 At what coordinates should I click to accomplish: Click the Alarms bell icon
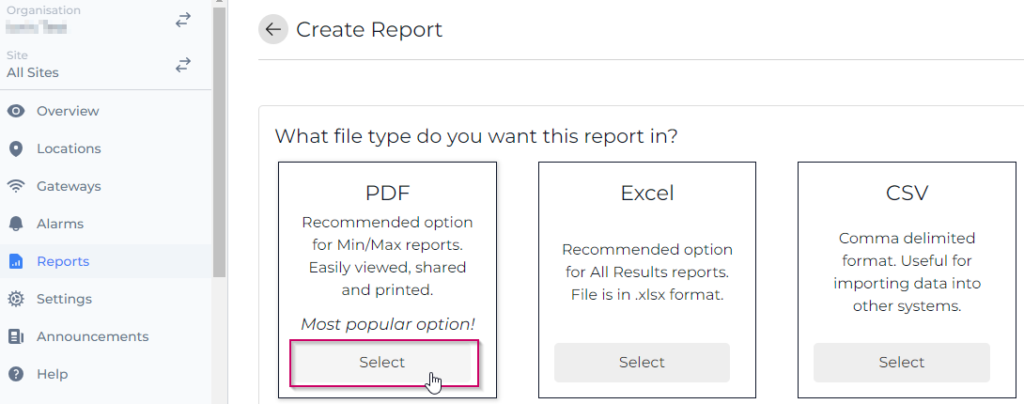click(x=16, y=224)
